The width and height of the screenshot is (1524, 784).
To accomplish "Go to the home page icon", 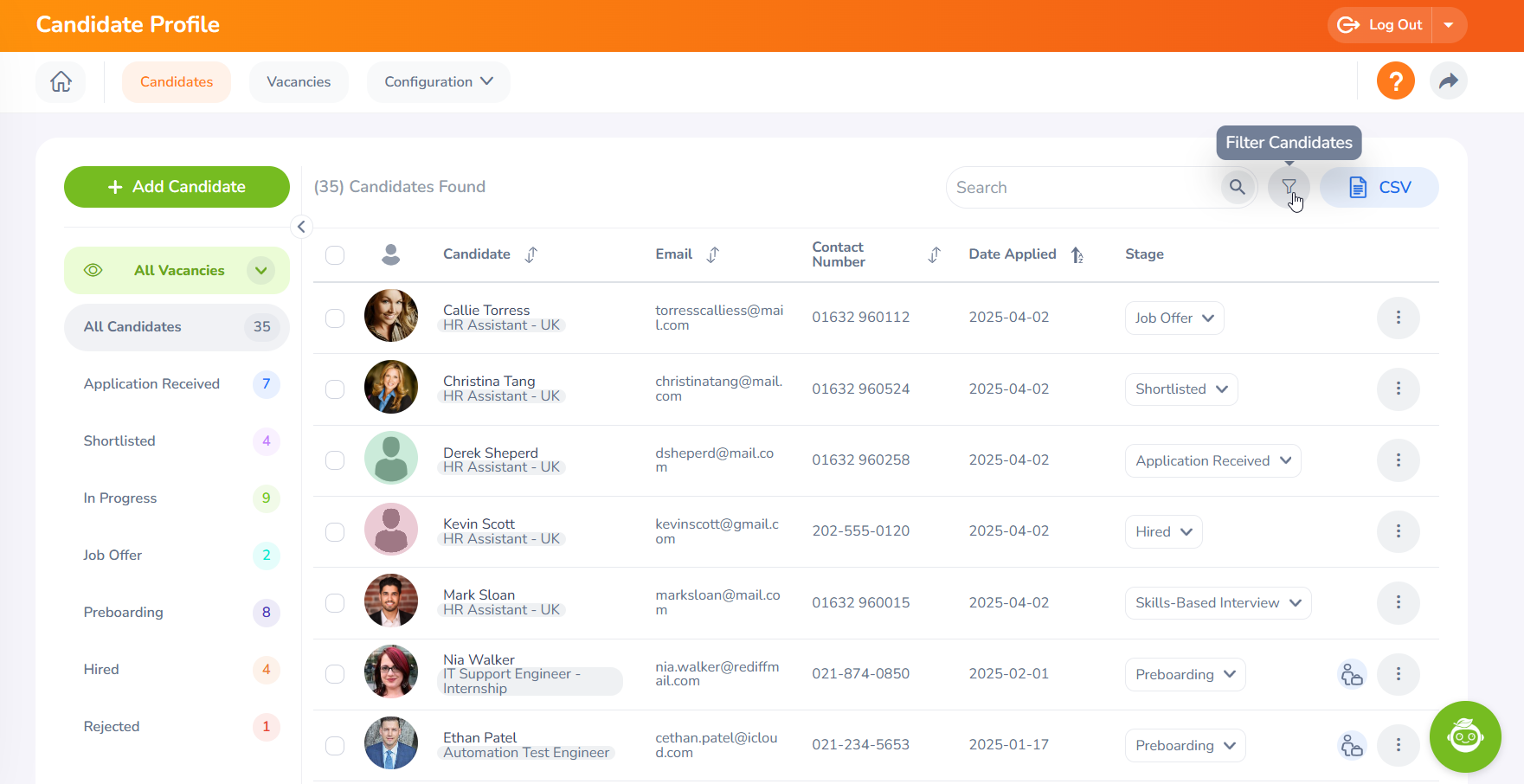I will 61,81.
